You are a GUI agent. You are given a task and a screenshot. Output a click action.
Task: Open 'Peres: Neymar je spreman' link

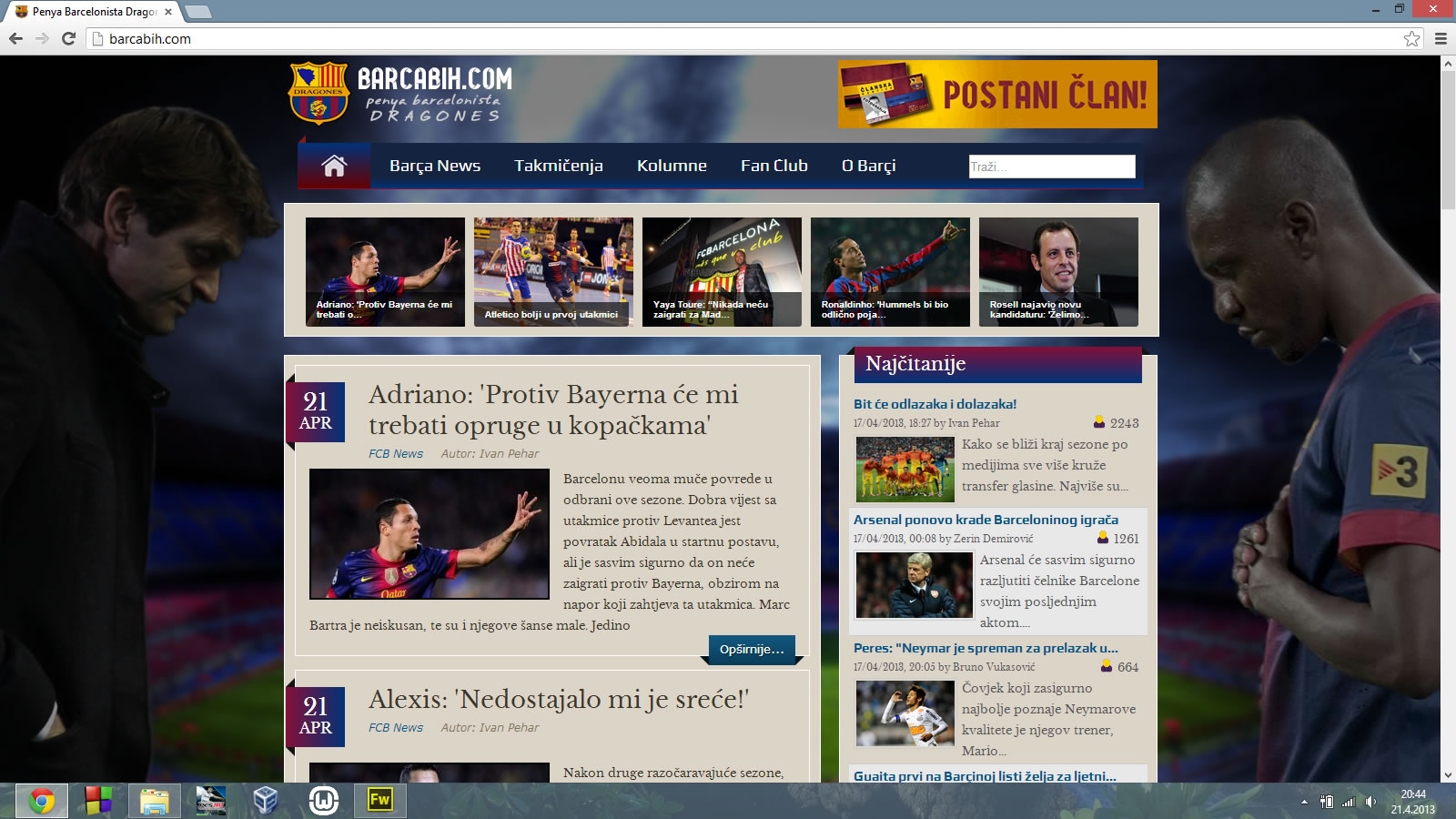986,648
